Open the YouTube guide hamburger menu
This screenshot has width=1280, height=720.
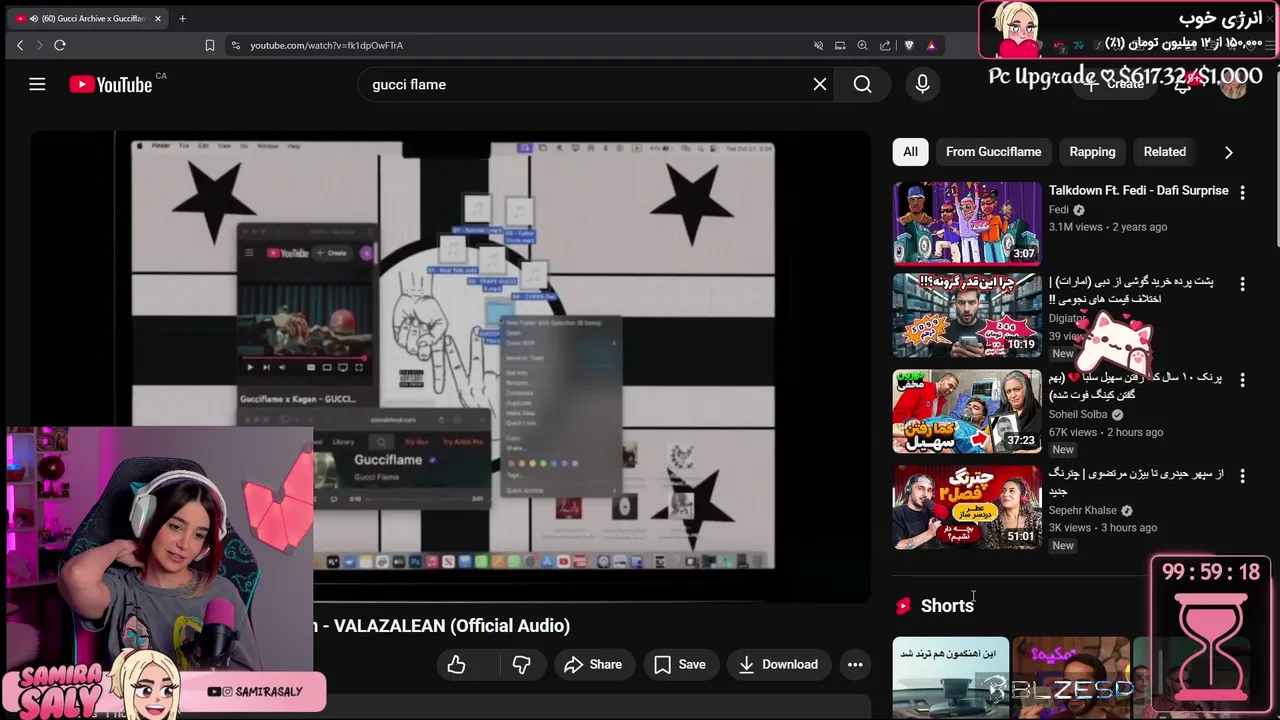[x=37, y=84]
